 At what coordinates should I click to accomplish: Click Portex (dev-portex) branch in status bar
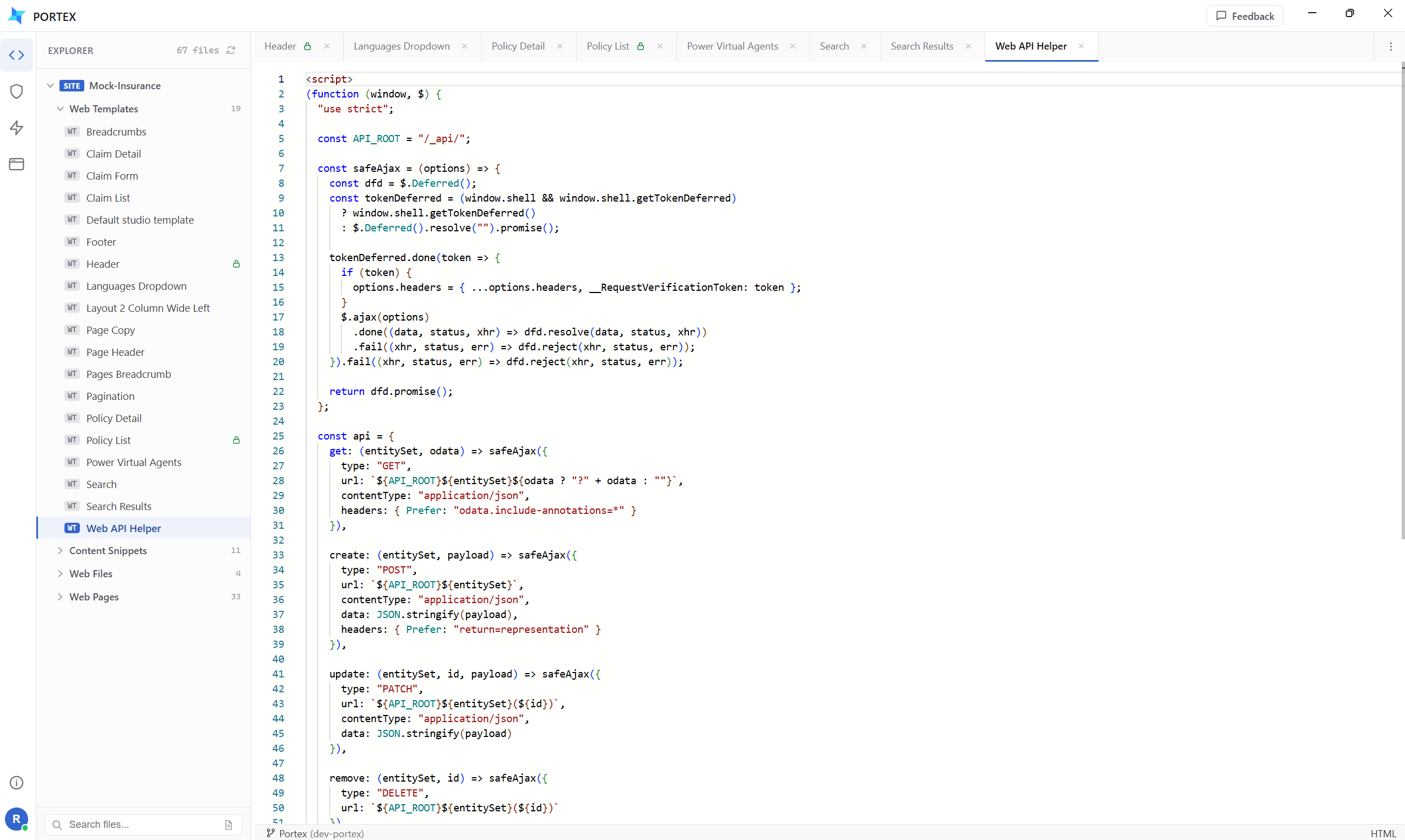[315, 833]
